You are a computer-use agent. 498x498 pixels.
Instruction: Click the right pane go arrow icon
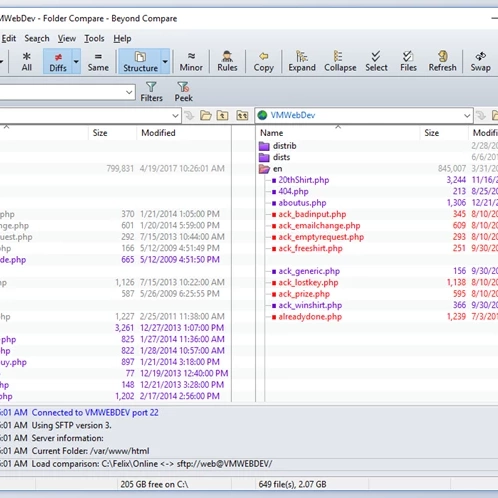[x=481, y=116]
